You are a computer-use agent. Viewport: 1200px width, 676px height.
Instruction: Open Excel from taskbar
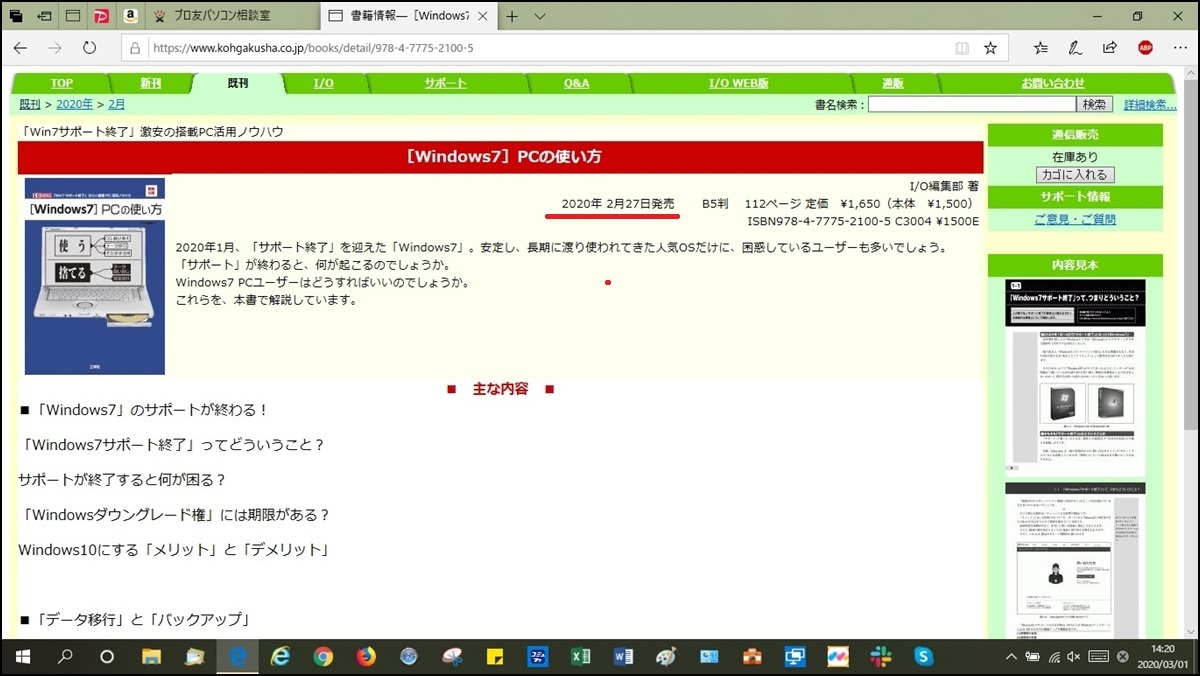(579, 657)
